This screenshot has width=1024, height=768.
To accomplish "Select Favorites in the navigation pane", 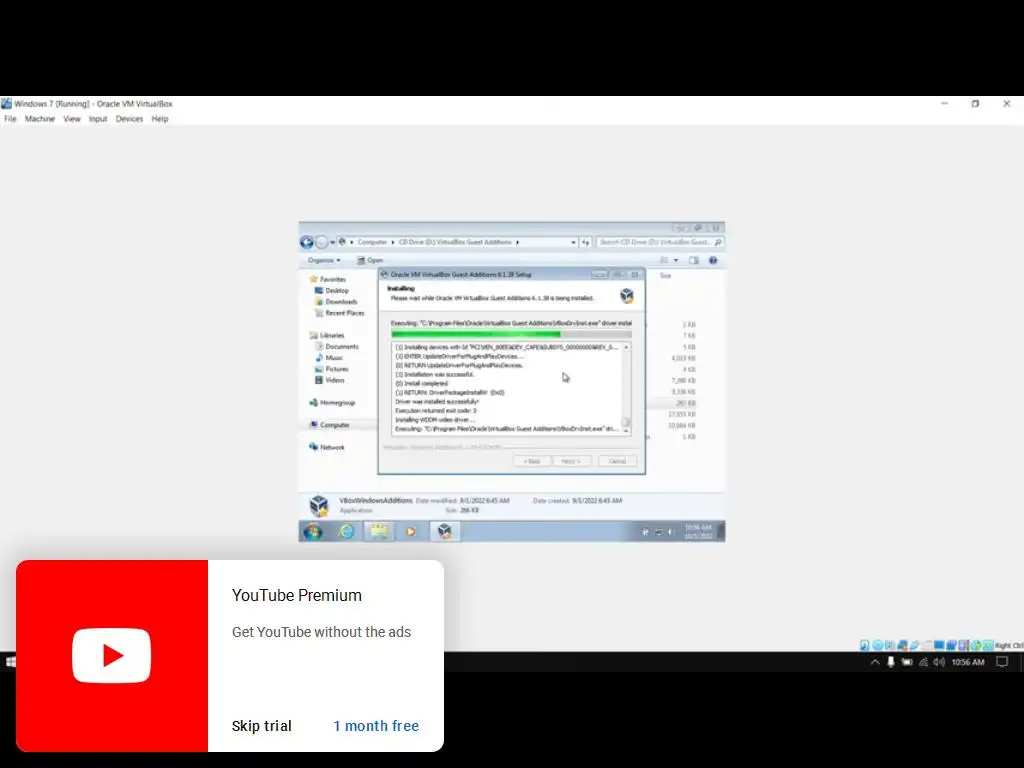I will (x=327, y=279).
